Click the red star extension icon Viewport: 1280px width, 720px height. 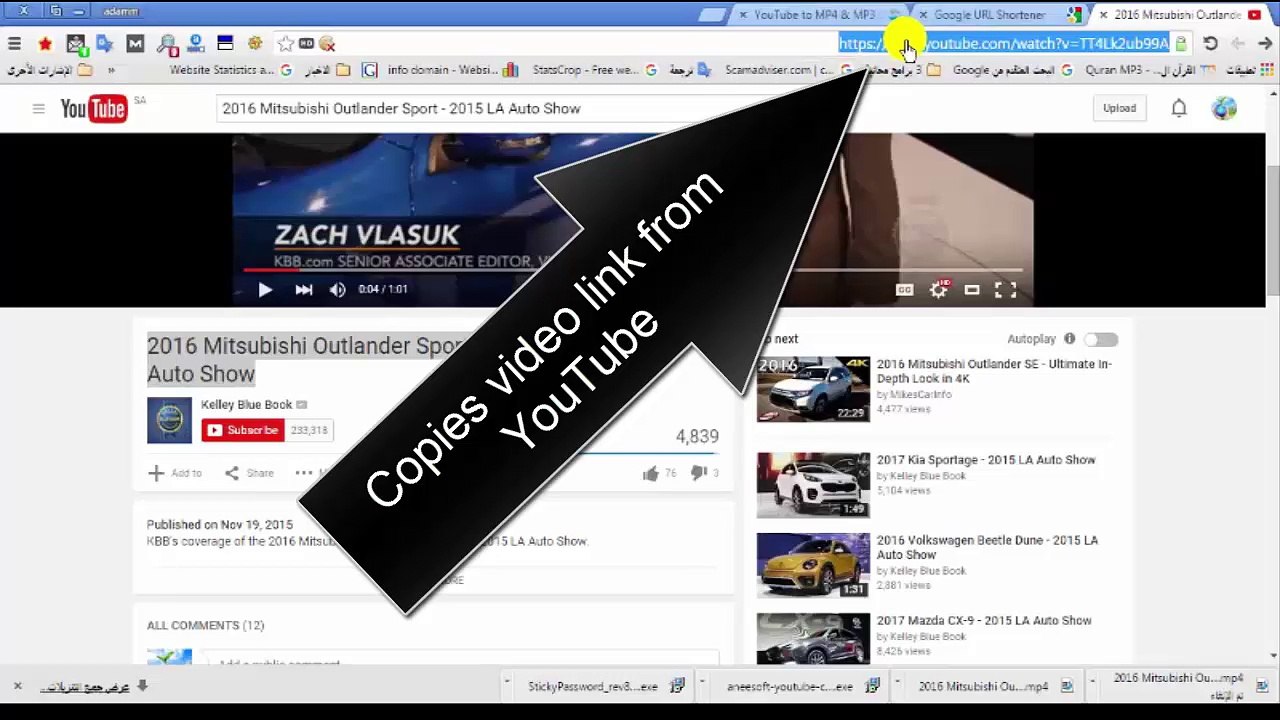[45, 44]
